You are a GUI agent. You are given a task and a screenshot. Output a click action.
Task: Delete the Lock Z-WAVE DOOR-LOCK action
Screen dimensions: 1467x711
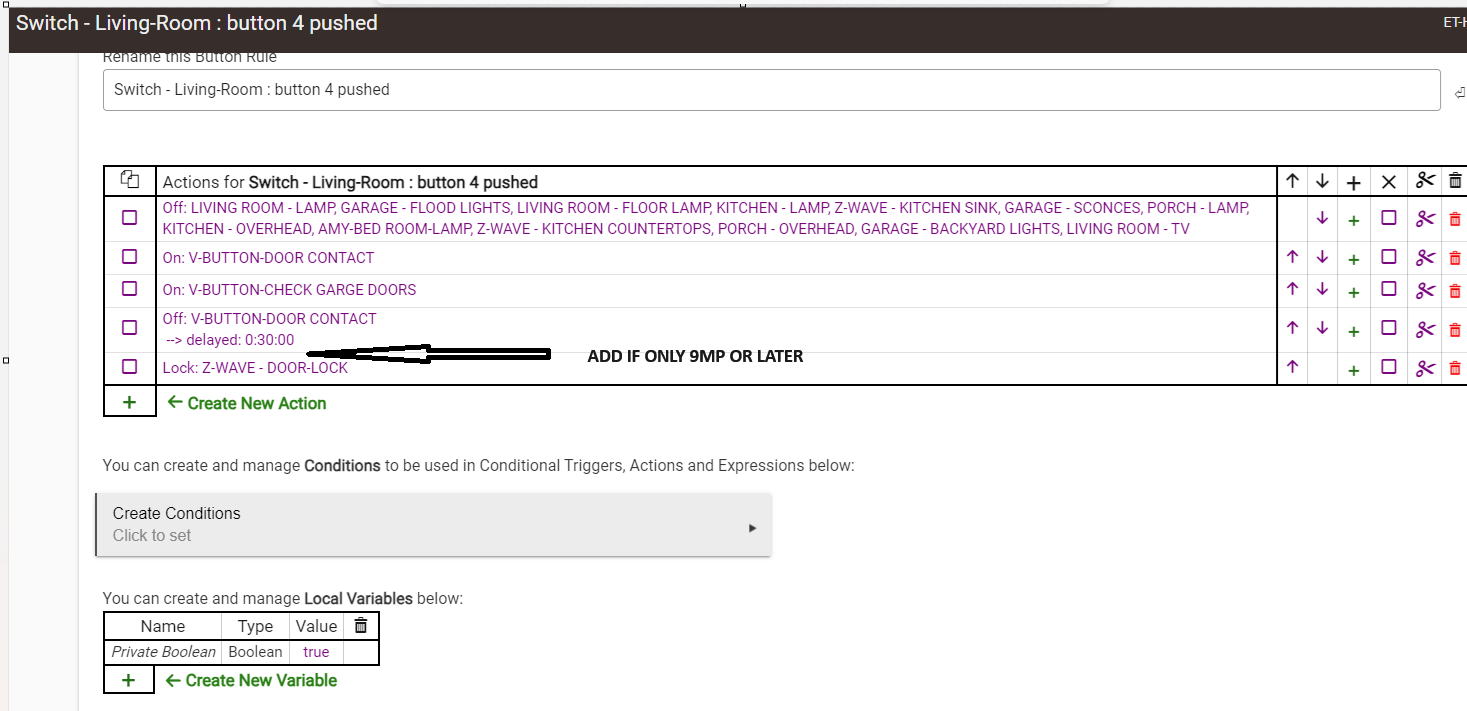(1455, 368)
